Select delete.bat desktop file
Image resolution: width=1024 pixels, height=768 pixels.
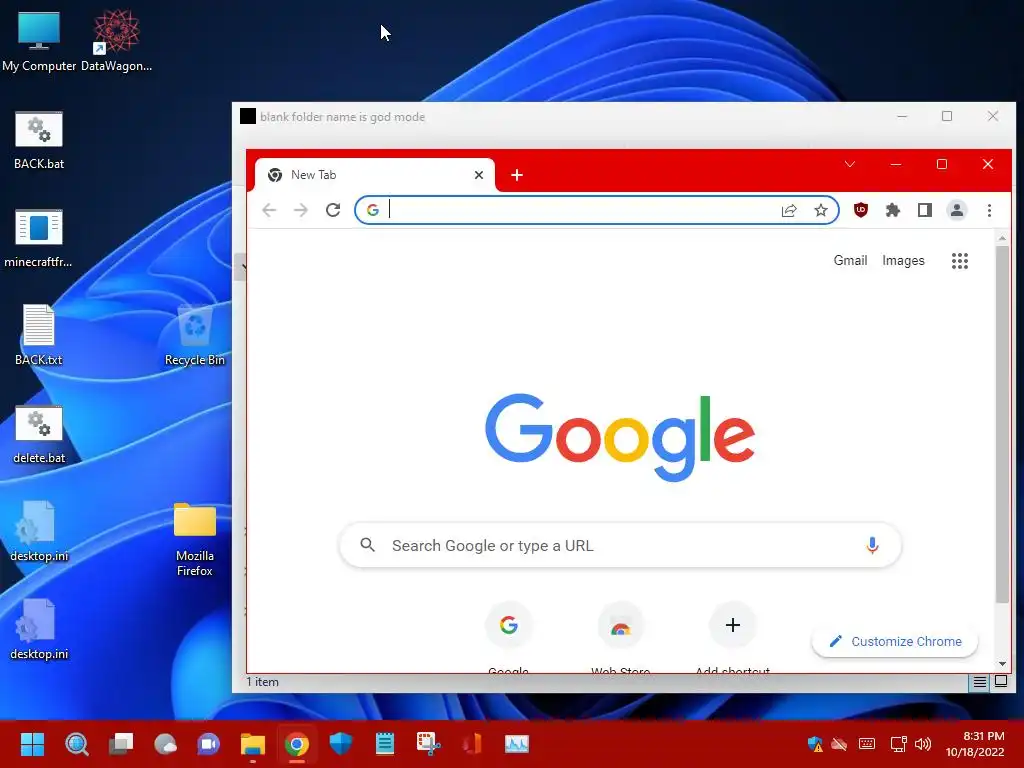point(39,434)
